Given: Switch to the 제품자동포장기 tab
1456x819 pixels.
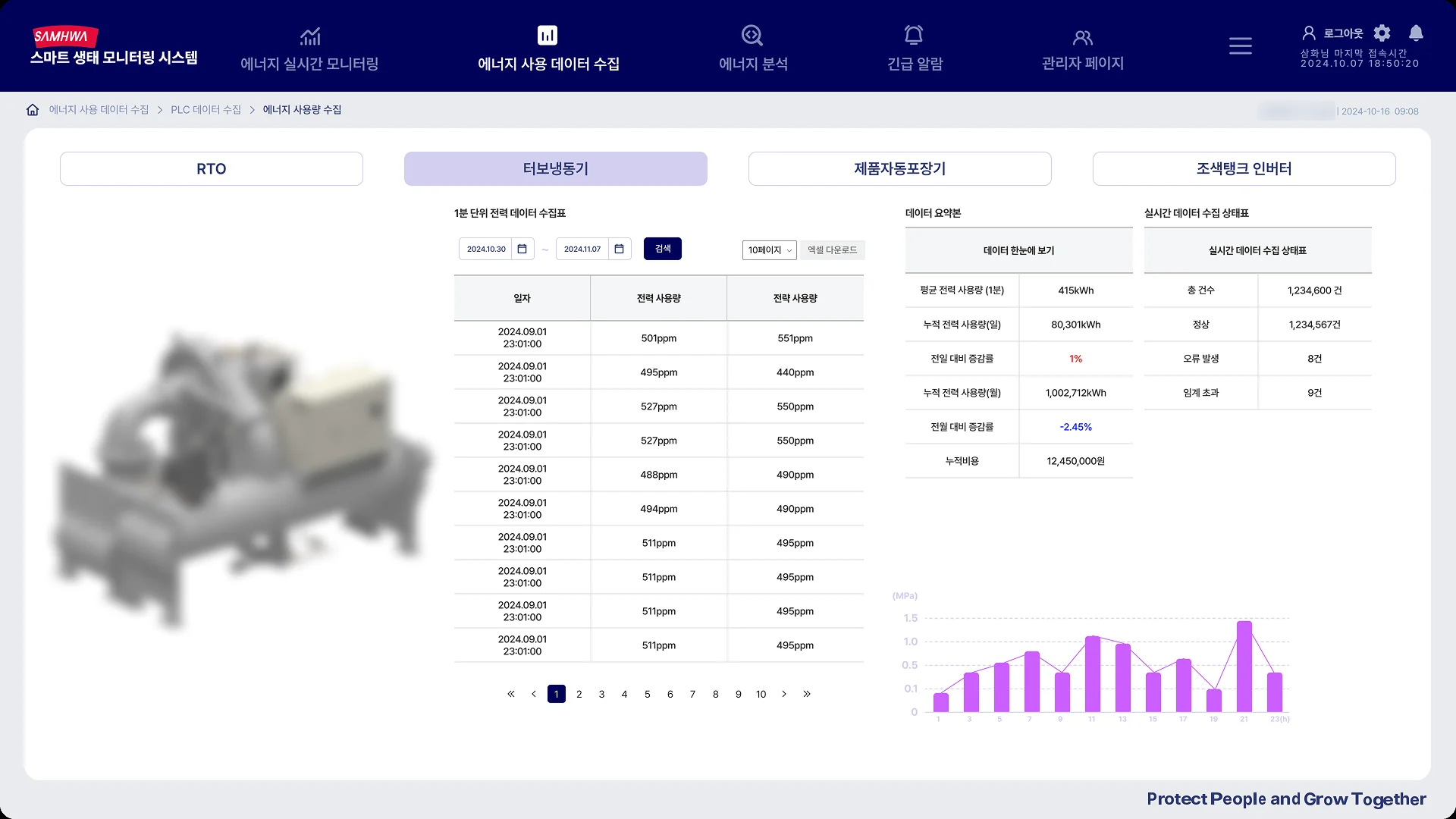Looking at the screenshot, I should [x=900, y=168].
